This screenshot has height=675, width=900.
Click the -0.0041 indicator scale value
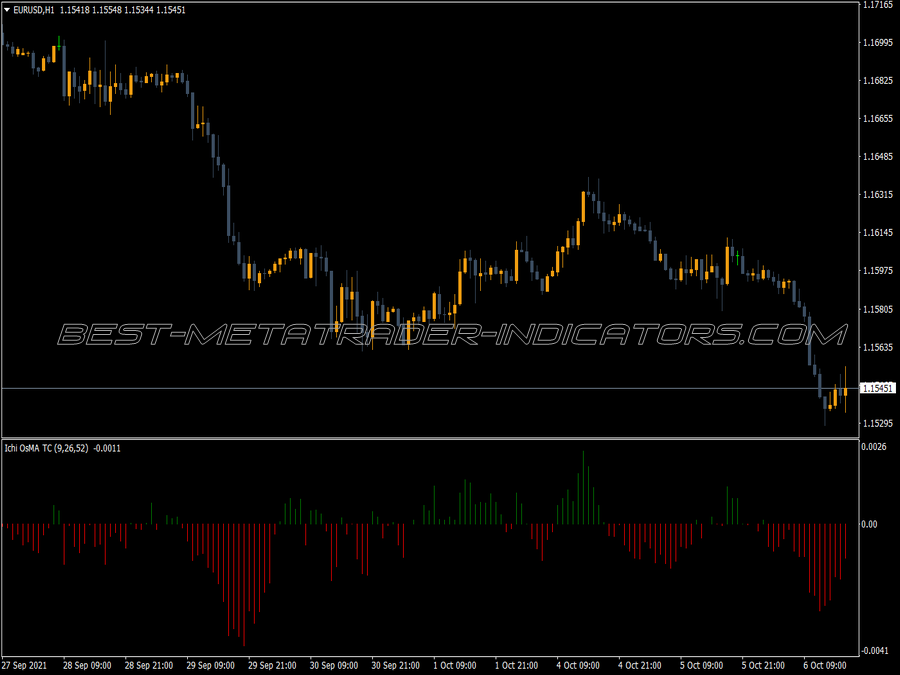(x=873, y=650)
